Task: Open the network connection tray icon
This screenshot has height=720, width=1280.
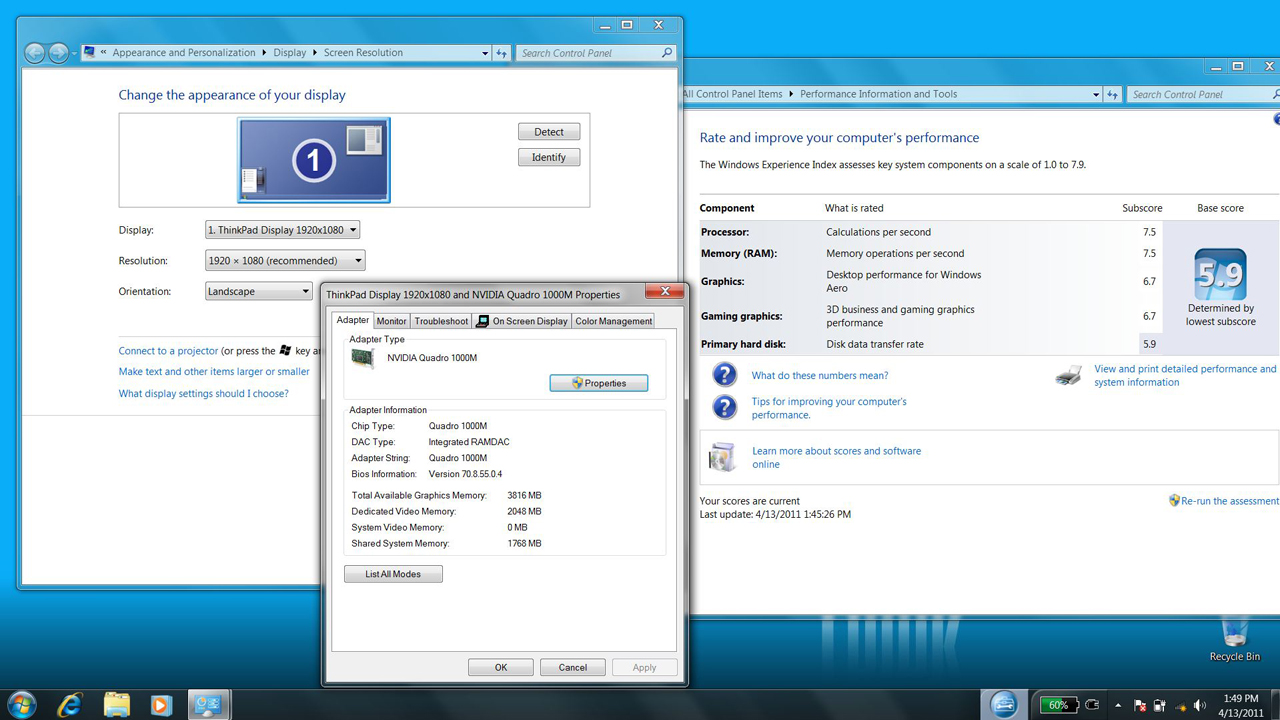Action: click(1180, 706)
